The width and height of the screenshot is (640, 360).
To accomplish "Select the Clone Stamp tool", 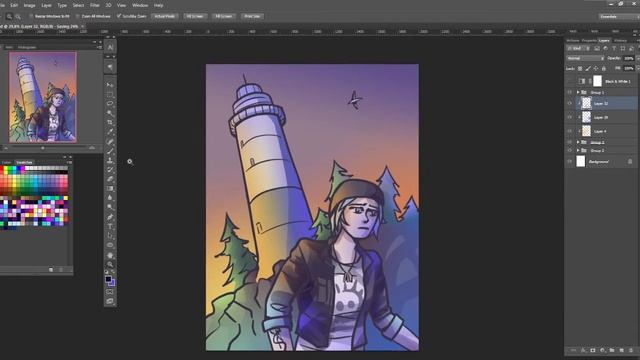I will 110,160.
